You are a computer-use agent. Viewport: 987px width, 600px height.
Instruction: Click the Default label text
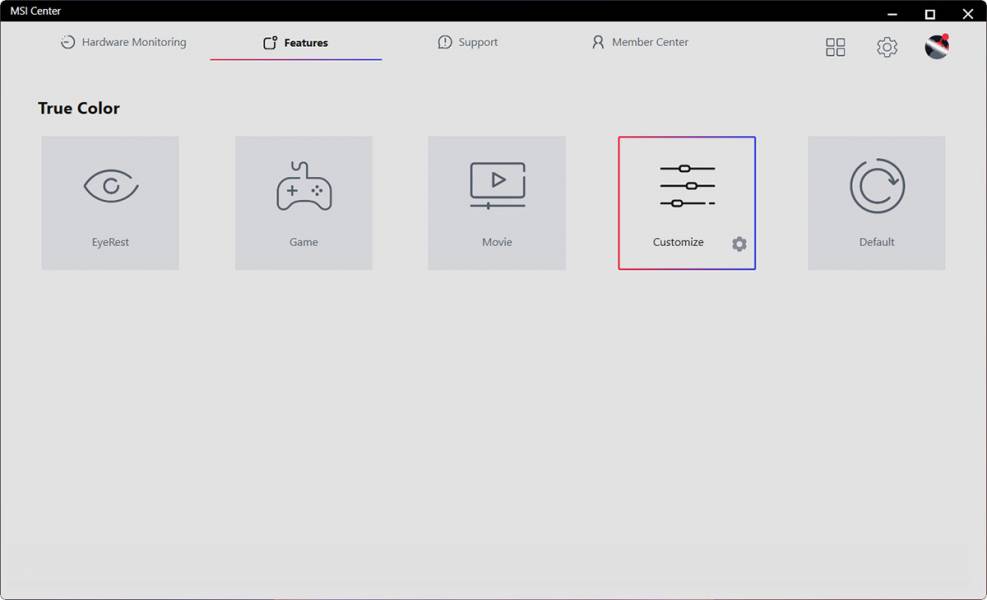pos(877,242)
